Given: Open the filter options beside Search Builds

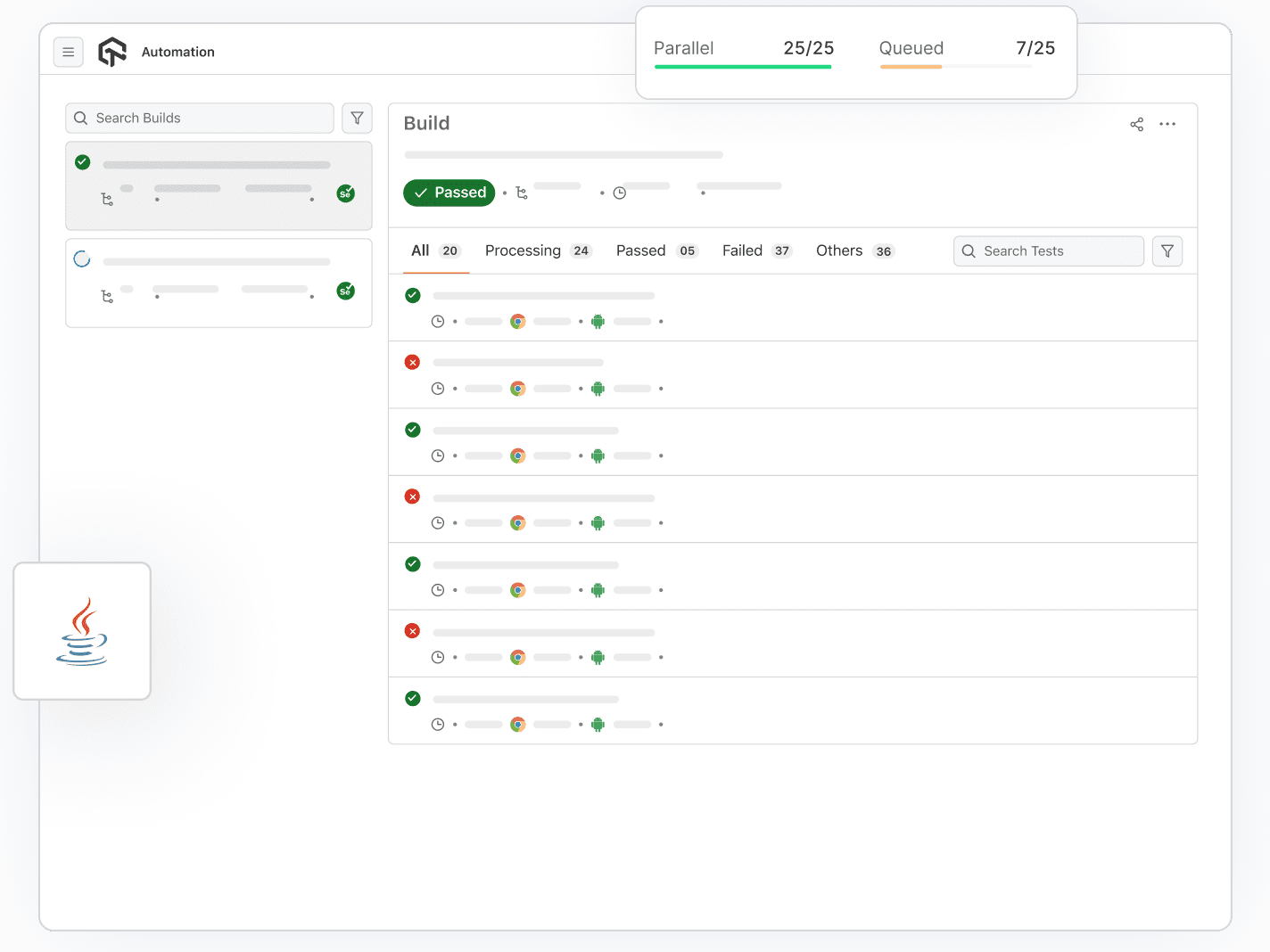Looking at the screenshot, I should [357, 118].
